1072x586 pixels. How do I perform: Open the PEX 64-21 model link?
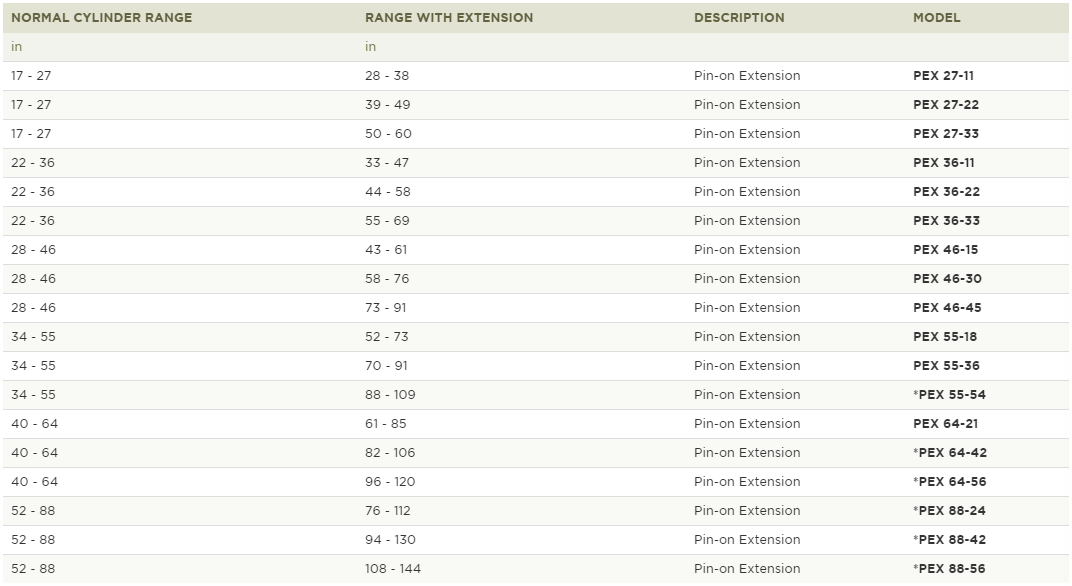click(946, 424)
